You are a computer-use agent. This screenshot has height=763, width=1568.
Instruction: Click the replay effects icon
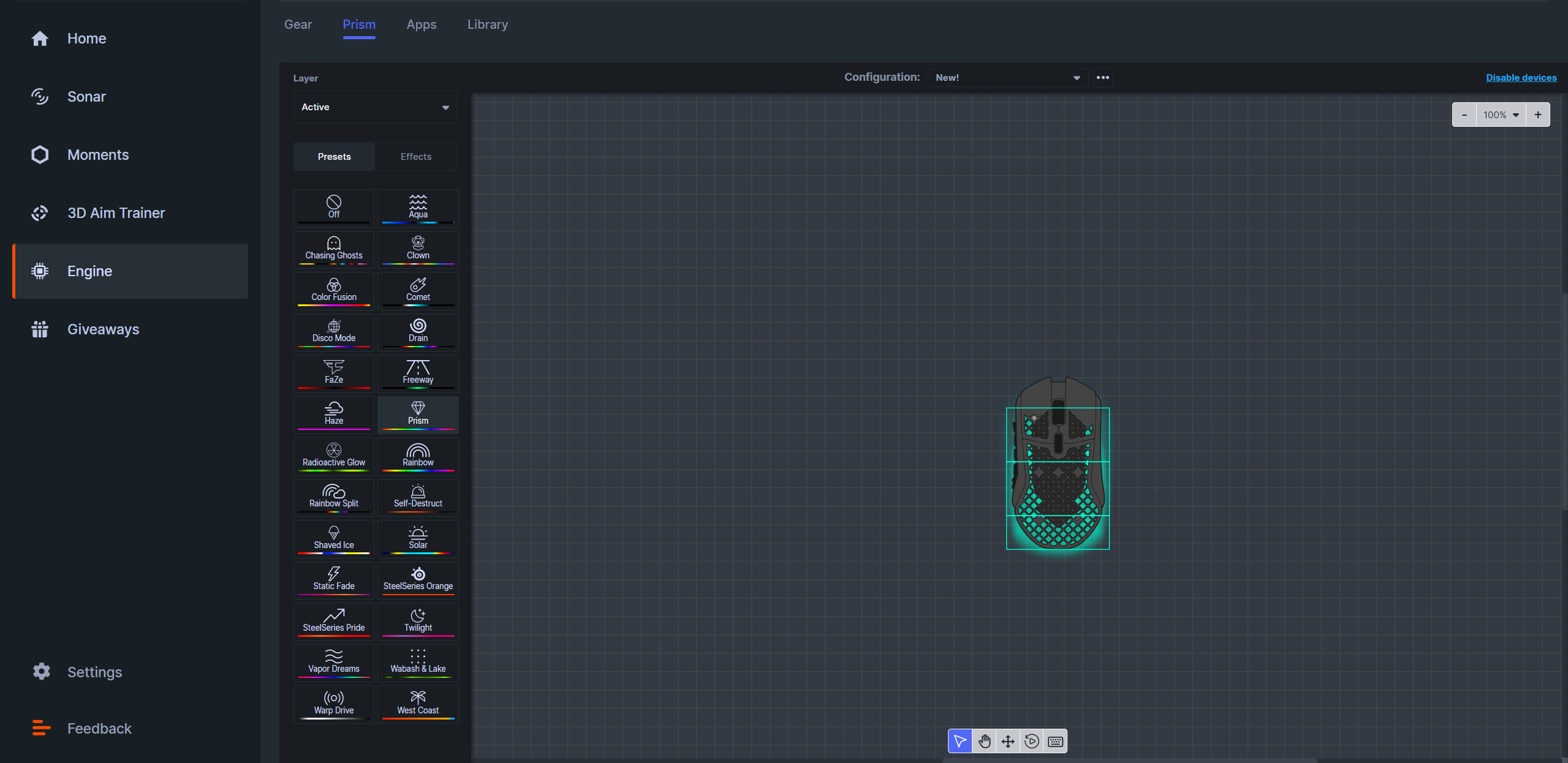click(x=1032, y=742)
